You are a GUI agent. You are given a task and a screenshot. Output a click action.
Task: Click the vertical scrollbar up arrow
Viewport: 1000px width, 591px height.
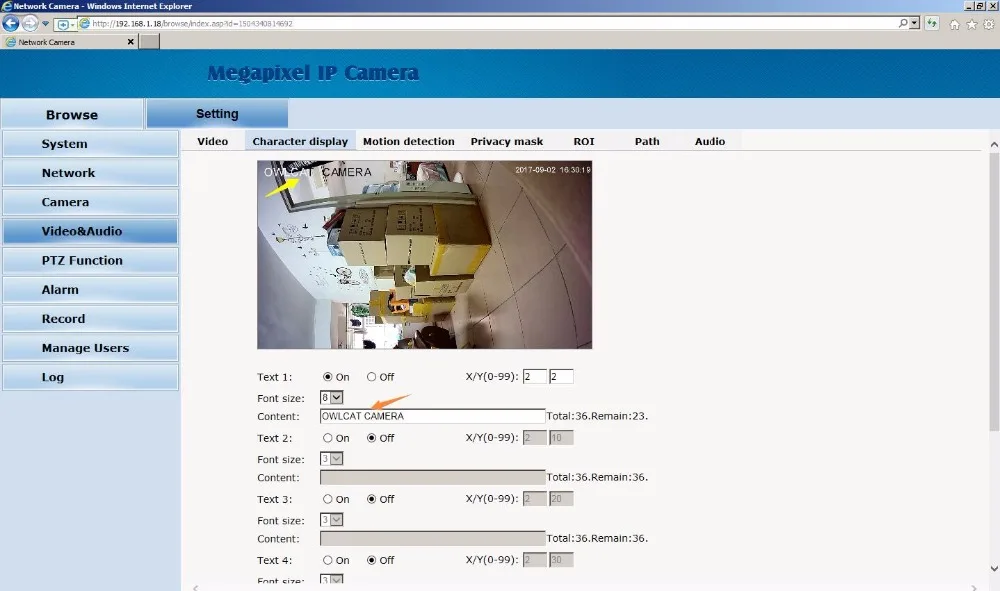pos(994,145)
